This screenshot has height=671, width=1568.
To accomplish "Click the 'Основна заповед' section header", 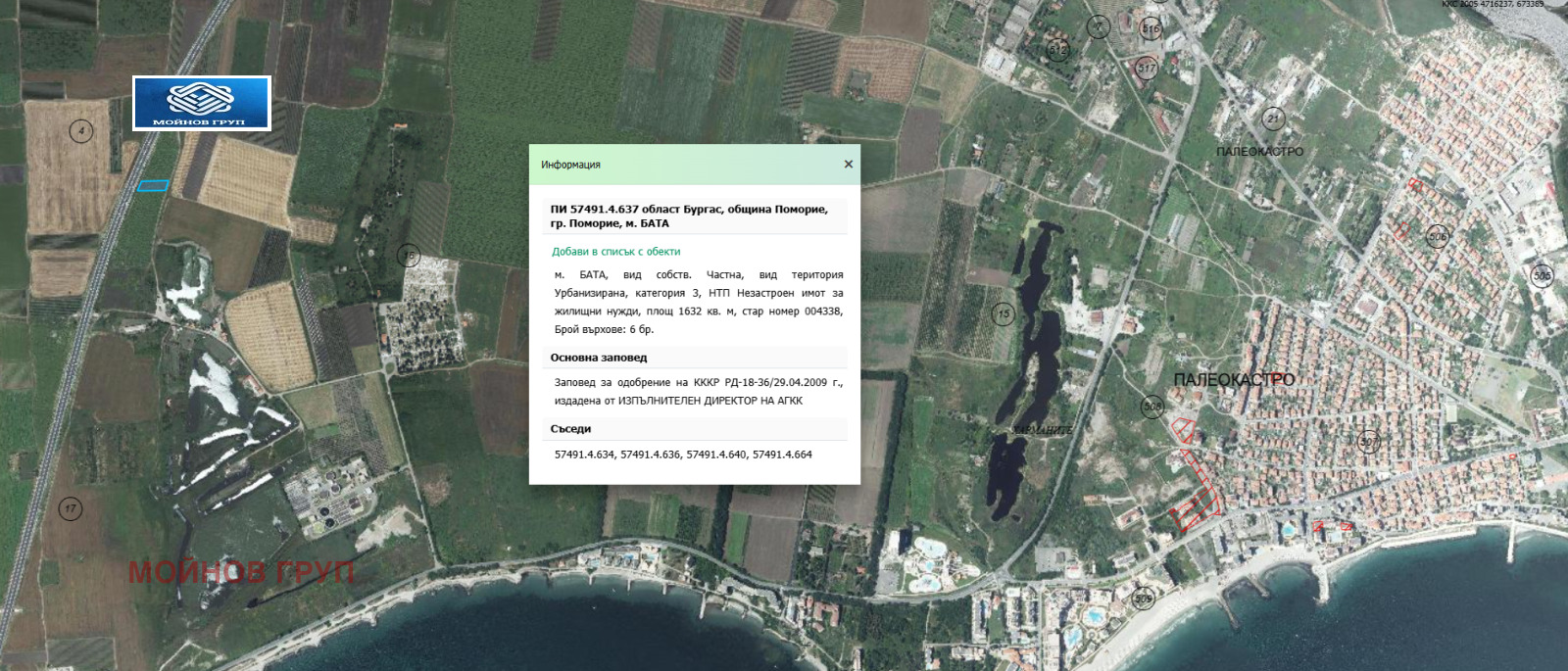I will click(x=599, y=358).
